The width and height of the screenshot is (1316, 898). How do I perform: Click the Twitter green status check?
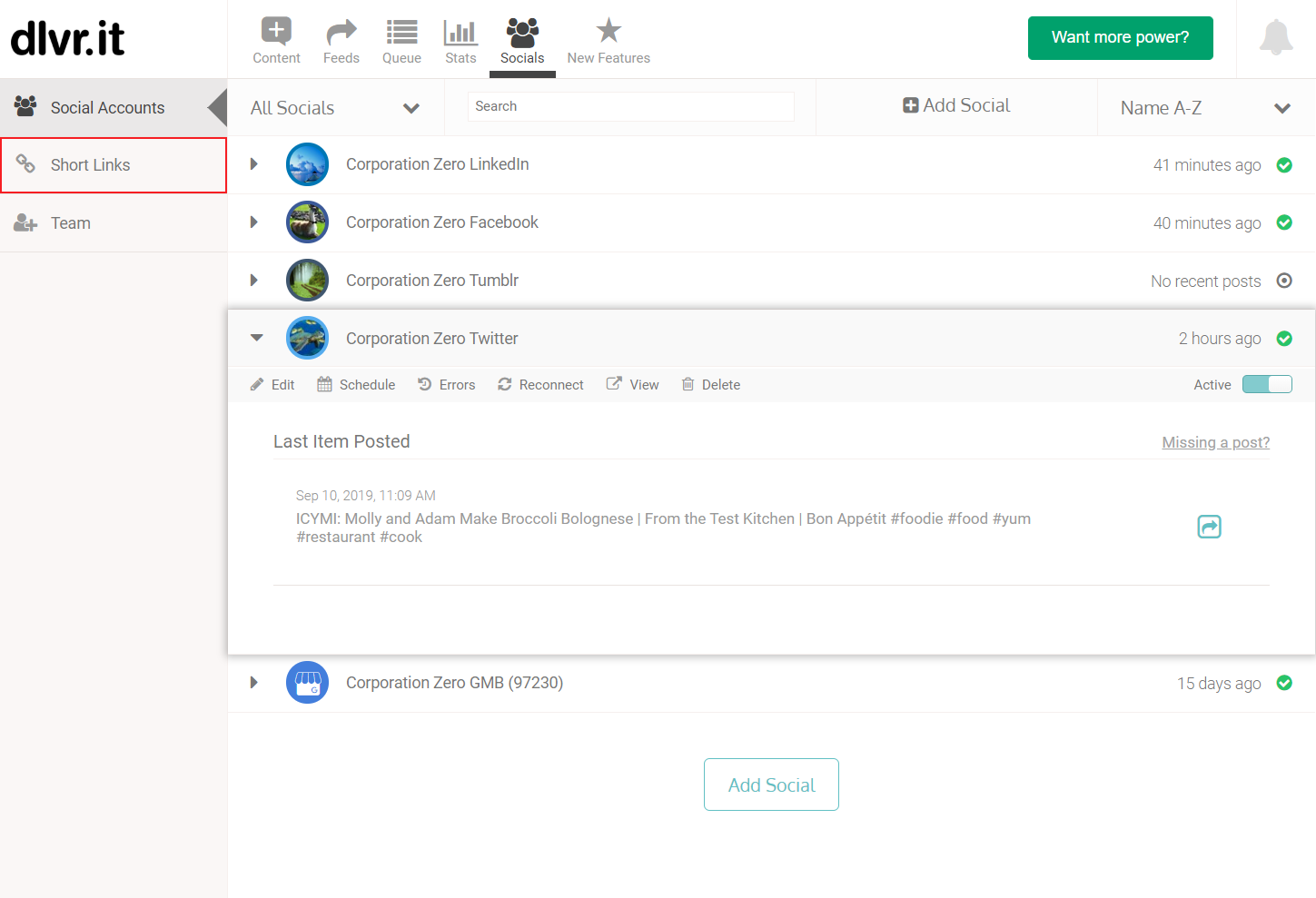click(x=1284, y=339)
